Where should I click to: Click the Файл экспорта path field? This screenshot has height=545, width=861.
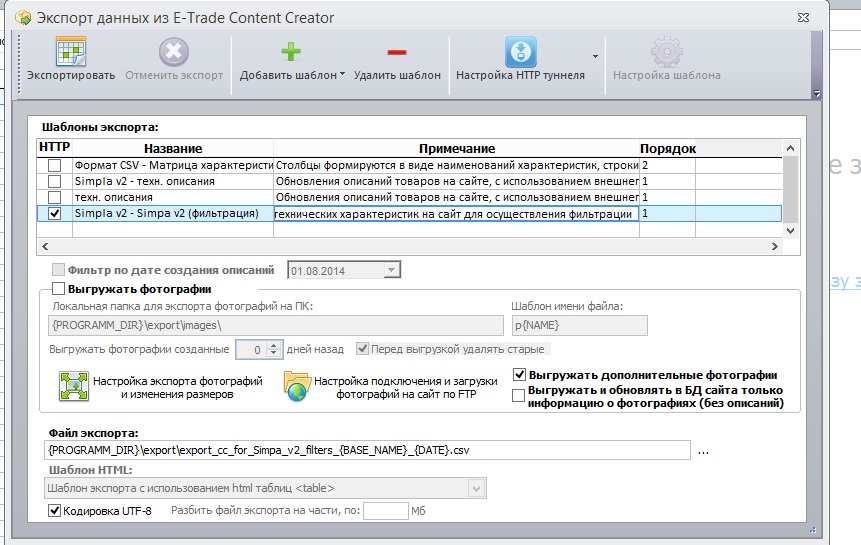367,450
